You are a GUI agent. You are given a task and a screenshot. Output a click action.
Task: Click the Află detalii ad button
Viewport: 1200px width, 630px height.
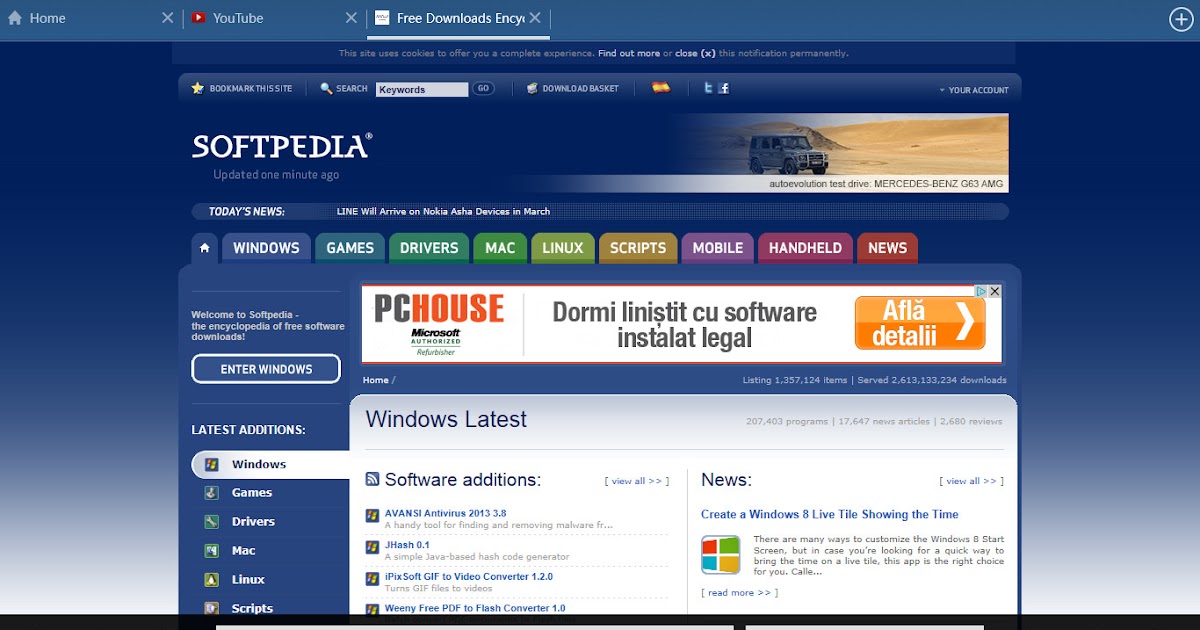pyautogui.click(x=920, y=323)
